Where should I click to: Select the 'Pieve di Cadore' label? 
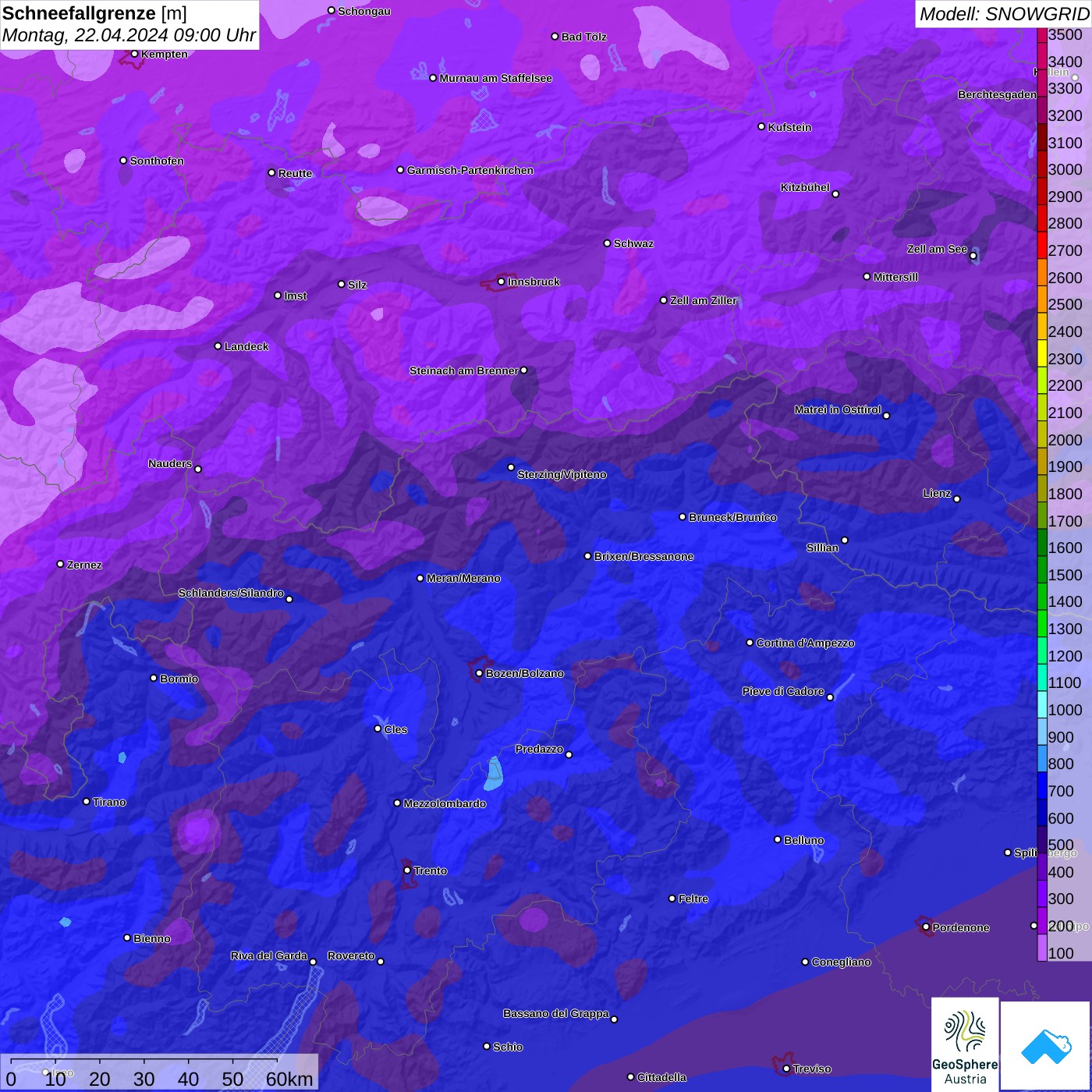tap(783, 691)
